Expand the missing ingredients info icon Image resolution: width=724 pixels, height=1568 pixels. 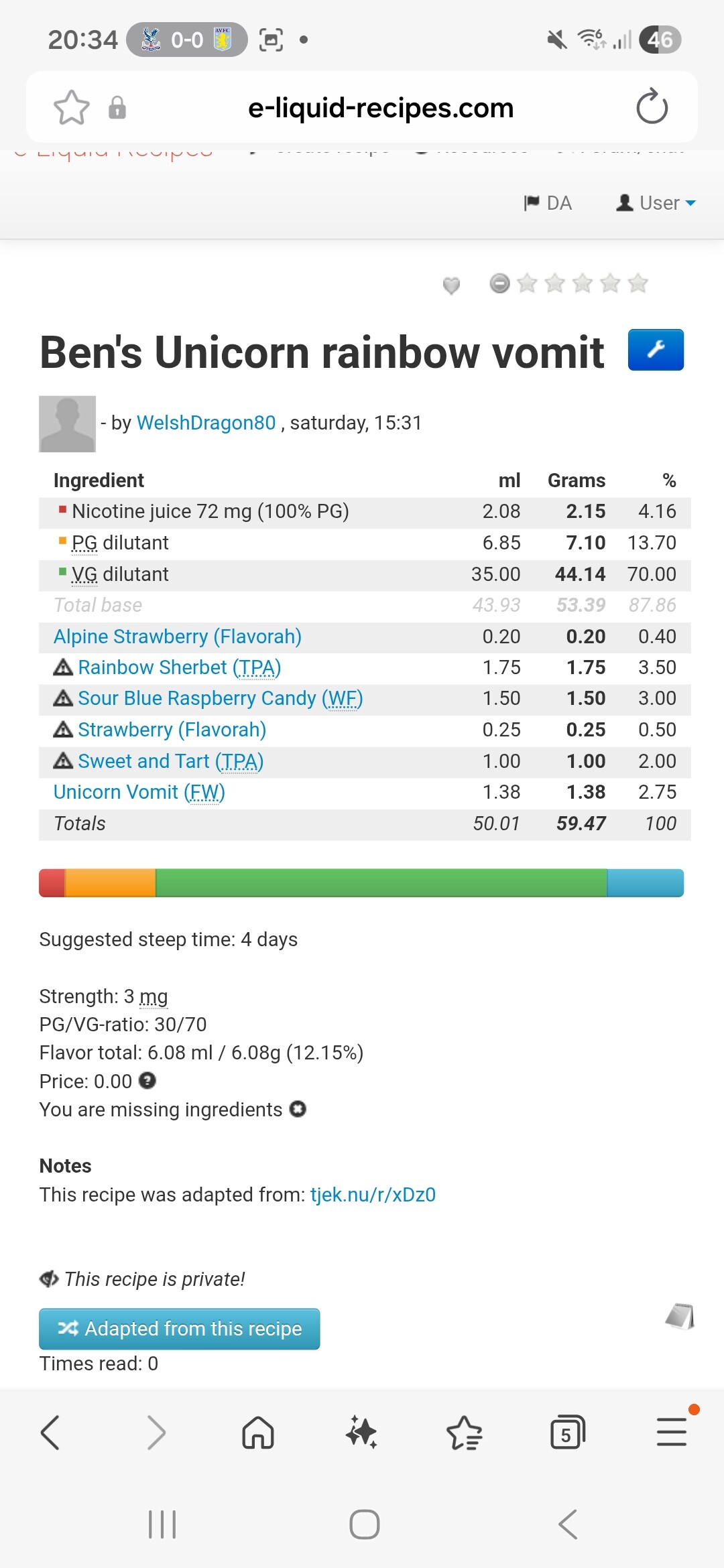pyautogui.click(x=298, y=1109)
